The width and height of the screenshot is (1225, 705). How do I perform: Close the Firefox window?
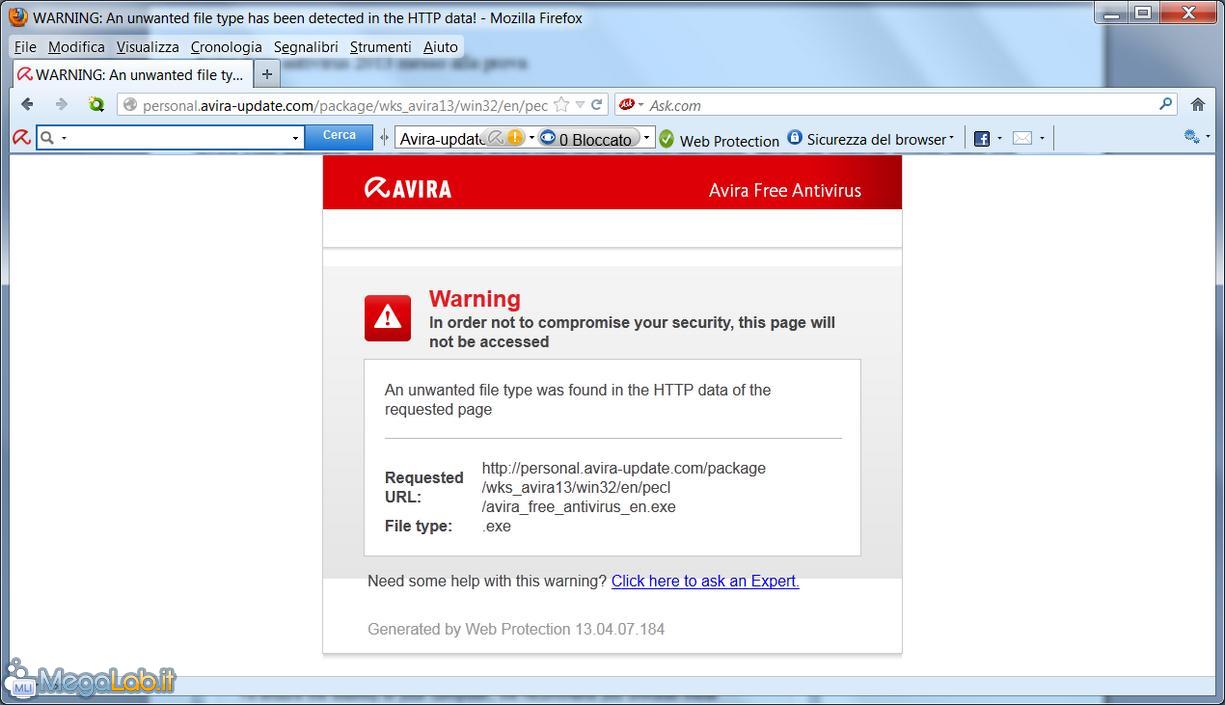(1188, 13)
